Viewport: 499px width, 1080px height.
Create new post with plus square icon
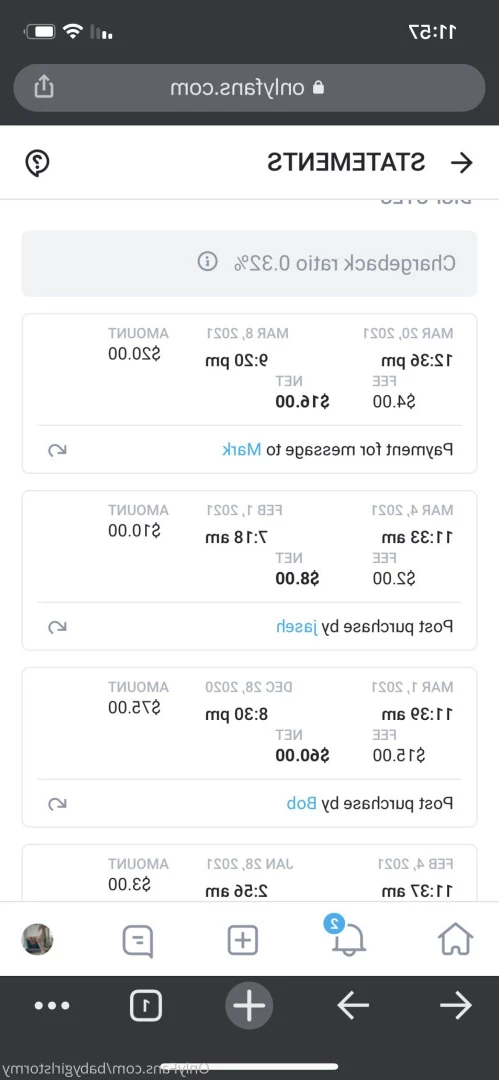pos(243,940)
